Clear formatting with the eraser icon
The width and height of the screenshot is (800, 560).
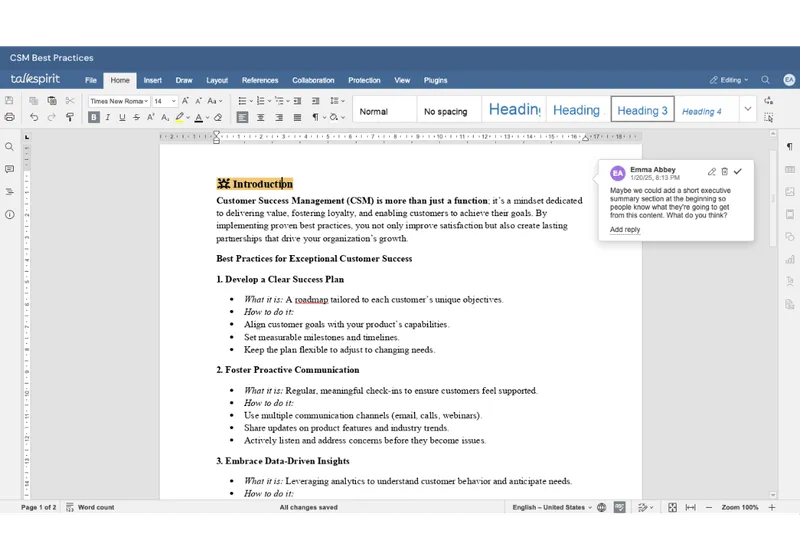click(x=218, y=117)
